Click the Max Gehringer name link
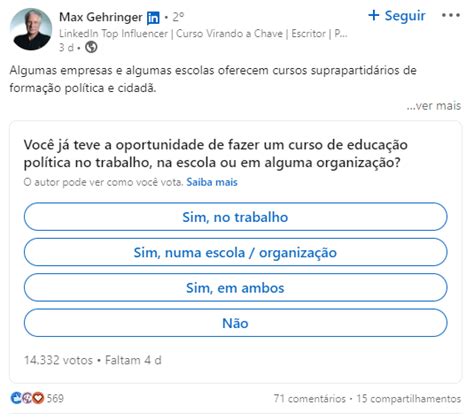 click(101, 17)
